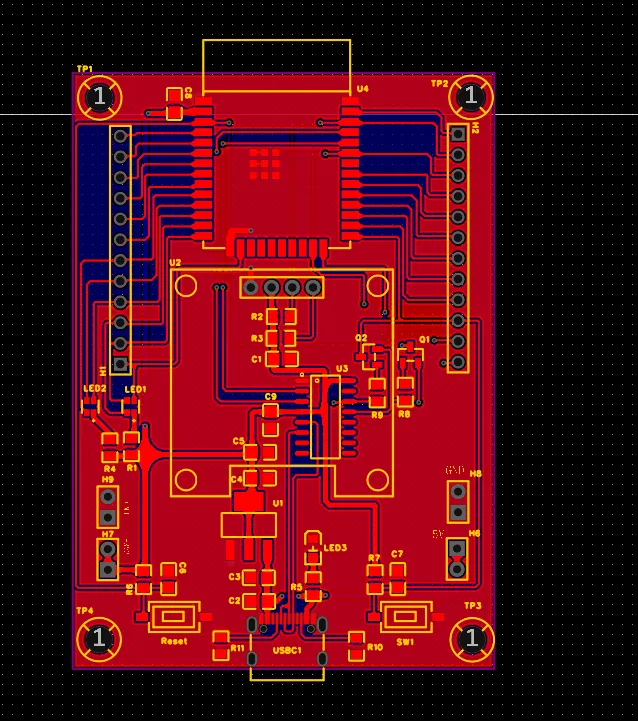
Task: Click the 'TP1' designator text
Action: point(85,69)
